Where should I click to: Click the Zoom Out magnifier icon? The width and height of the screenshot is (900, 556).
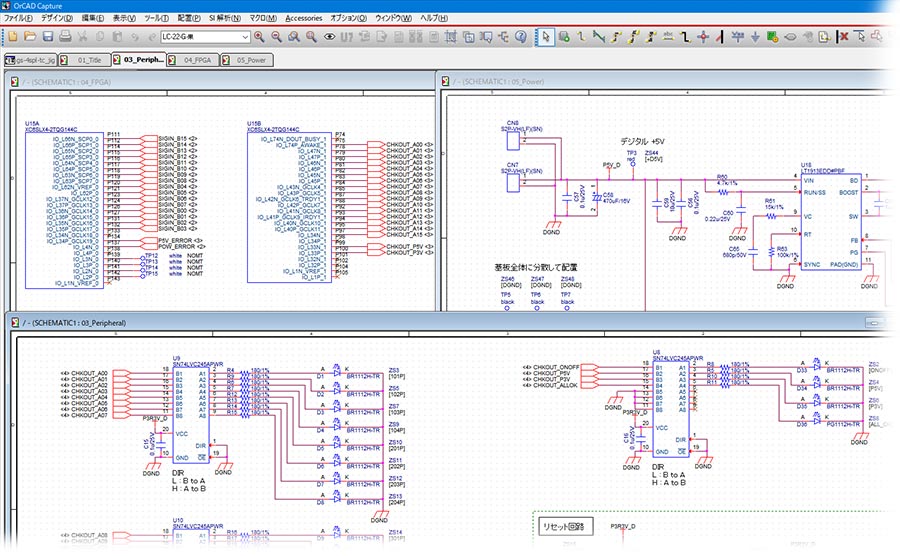(x=276, y=37)
